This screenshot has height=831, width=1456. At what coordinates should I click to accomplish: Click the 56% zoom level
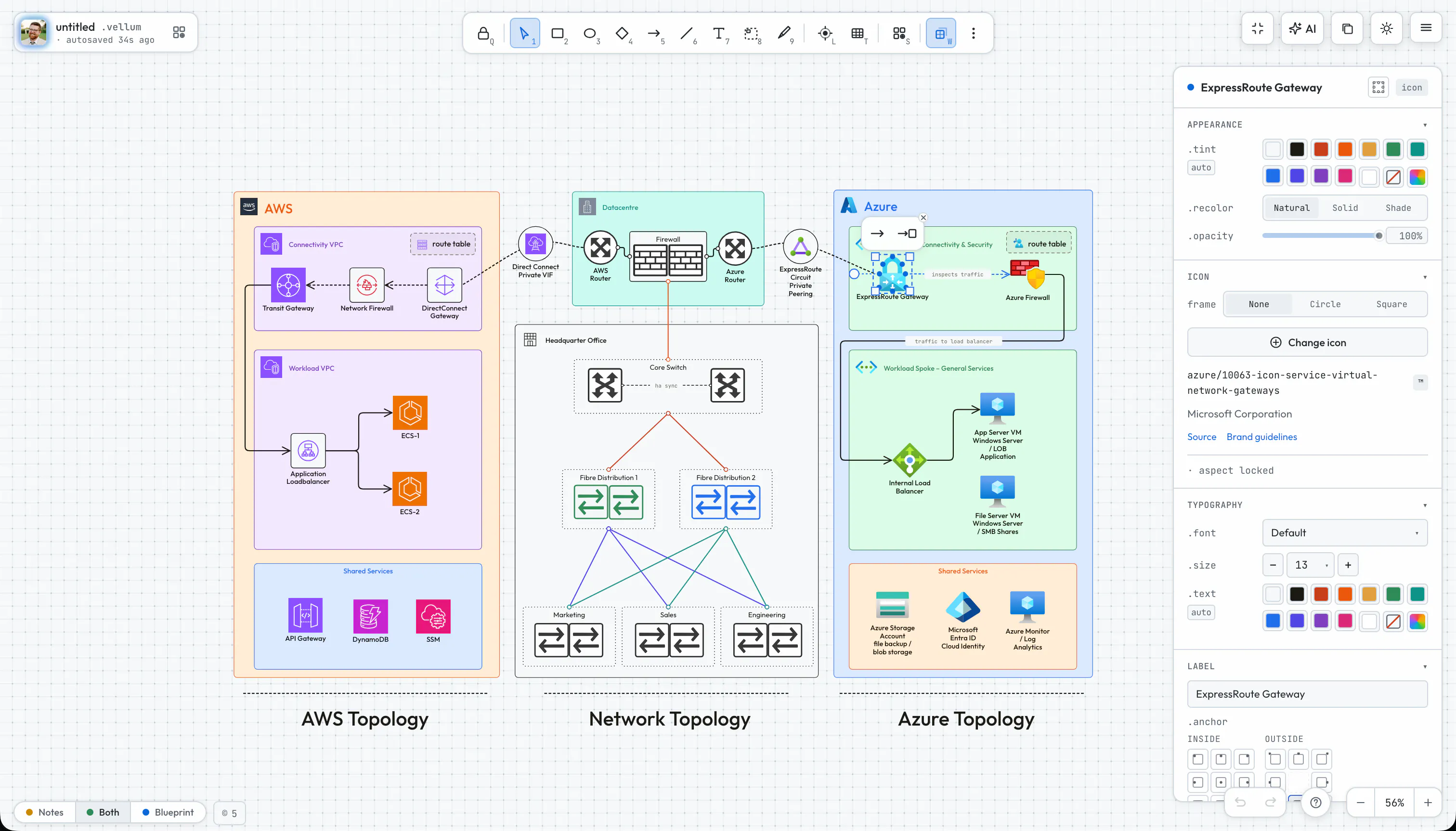point(1394,803)
